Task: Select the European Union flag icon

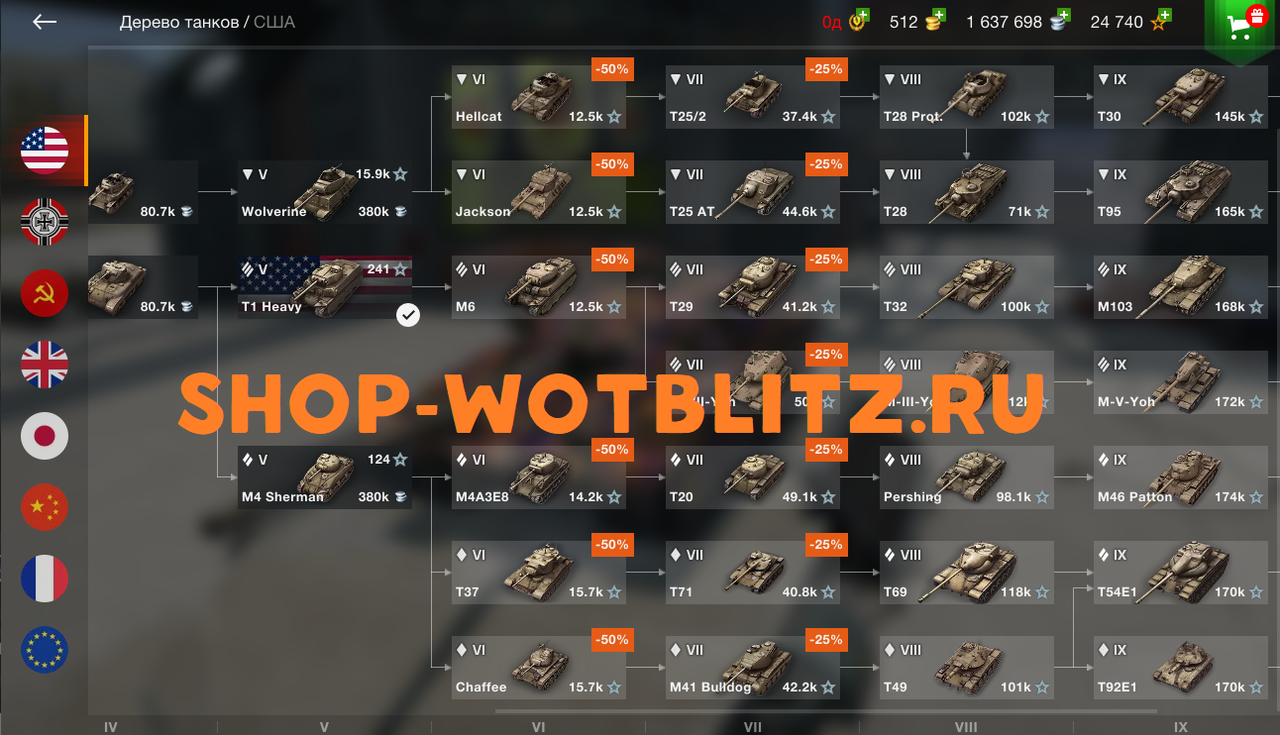Action: click(x=45, y=649)
